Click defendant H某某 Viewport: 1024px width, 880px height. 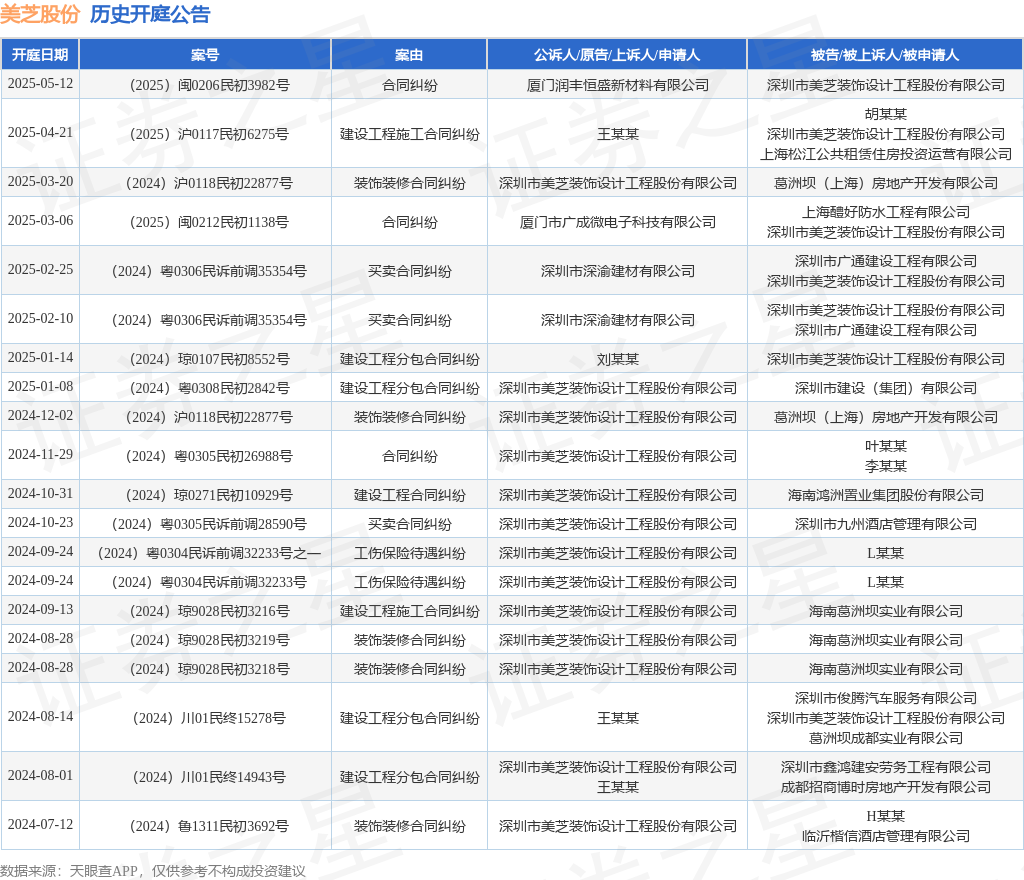tap(886, 816)
